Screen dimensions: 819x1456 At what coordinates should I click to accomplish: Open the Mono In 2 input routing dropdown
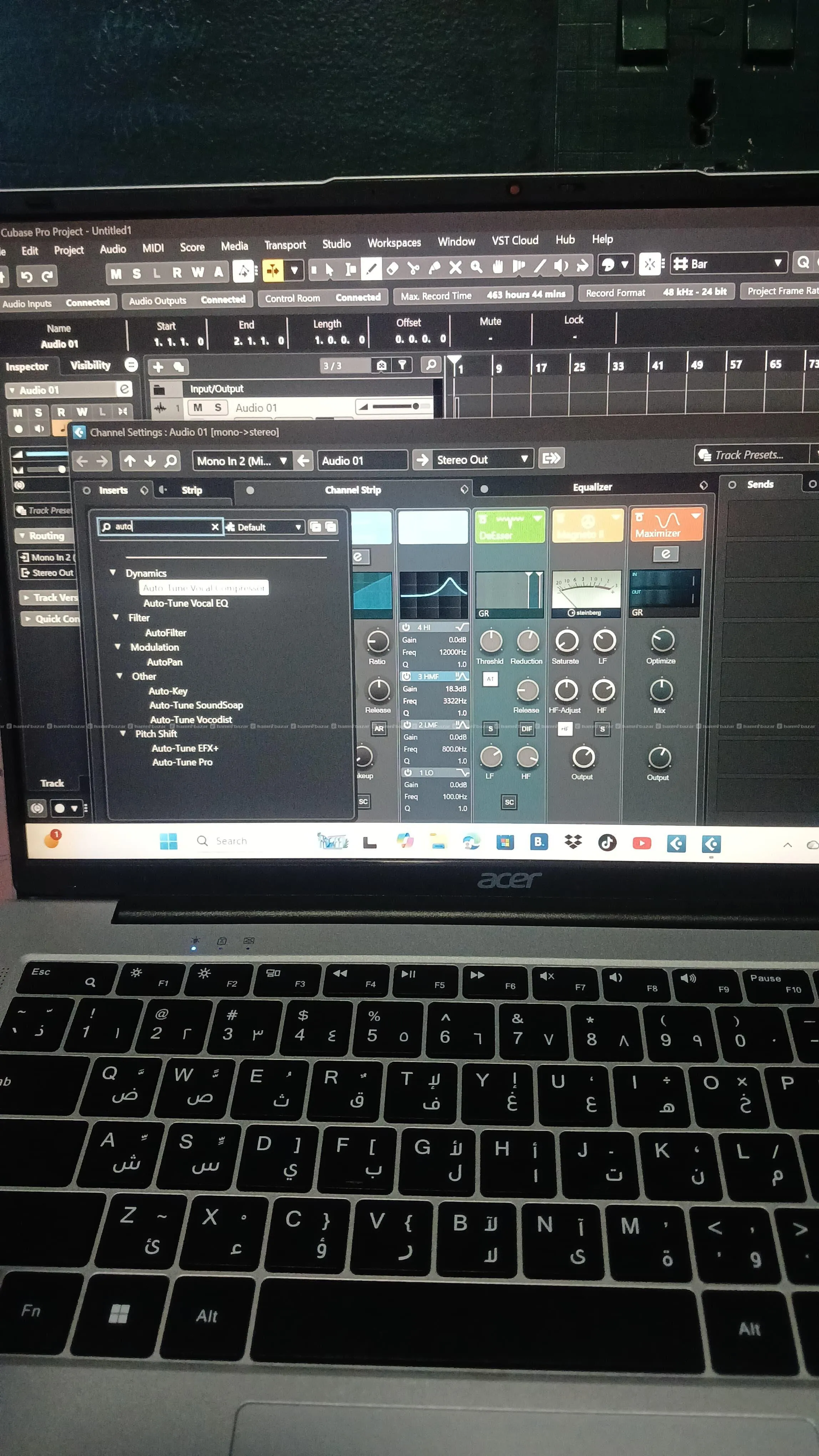[242, 461]
